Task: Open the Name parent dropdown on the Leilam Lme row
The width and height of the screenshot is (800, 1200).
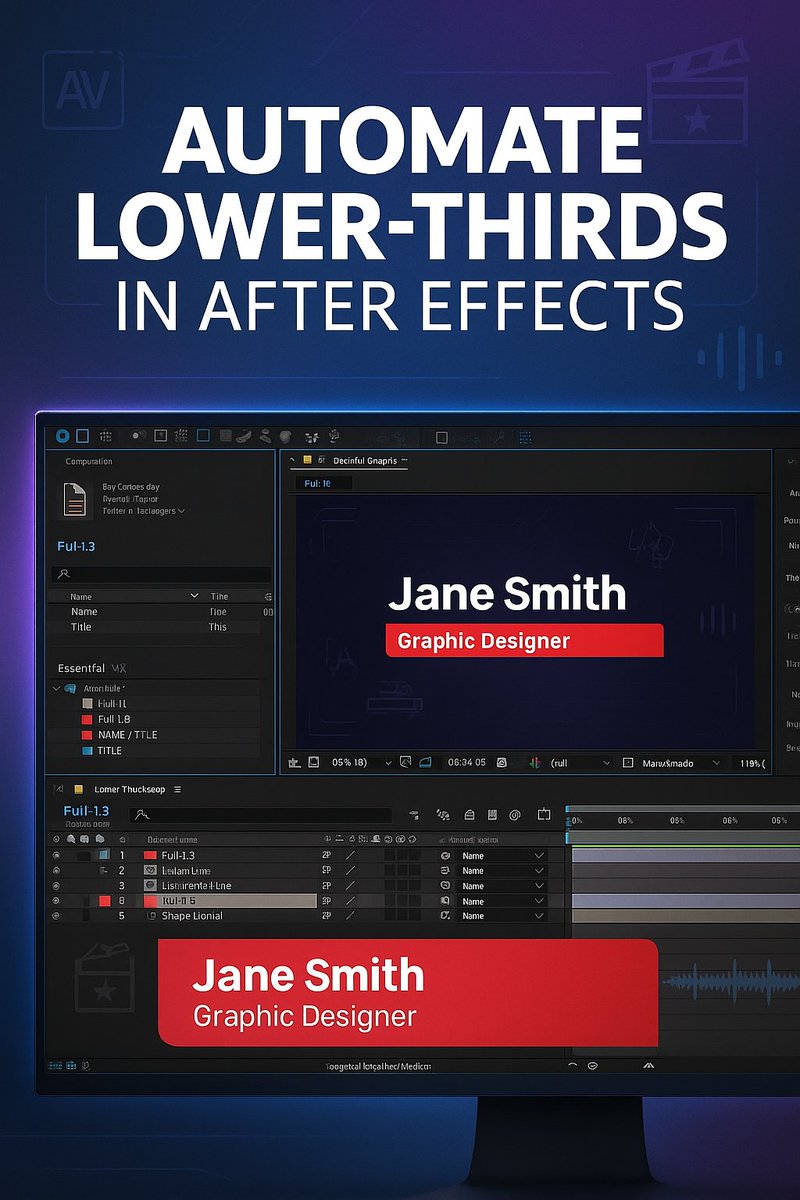Action: click(x=503, y=871)
